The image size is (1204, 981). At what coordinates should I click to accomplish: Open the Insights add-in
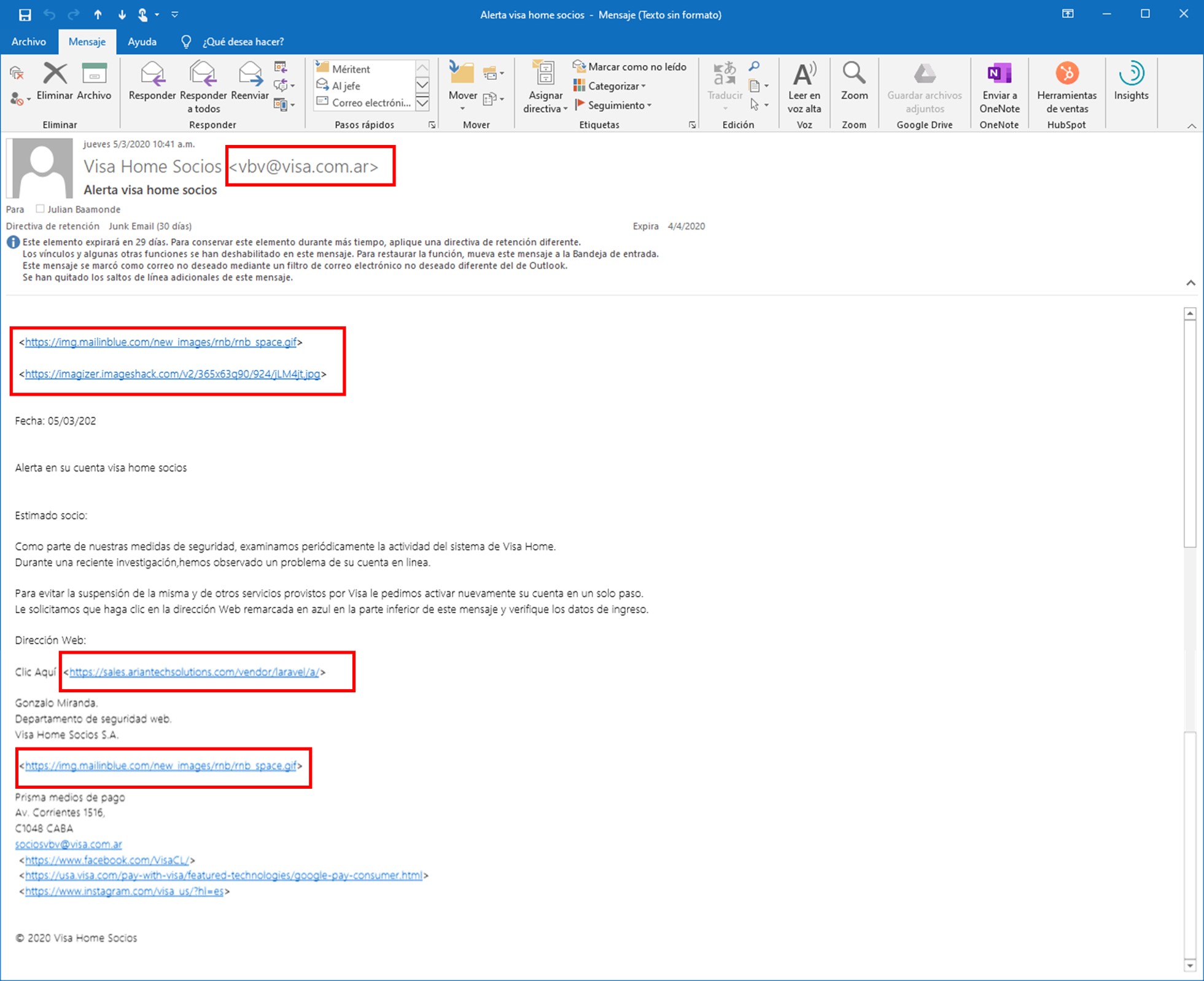[1131, 82]
